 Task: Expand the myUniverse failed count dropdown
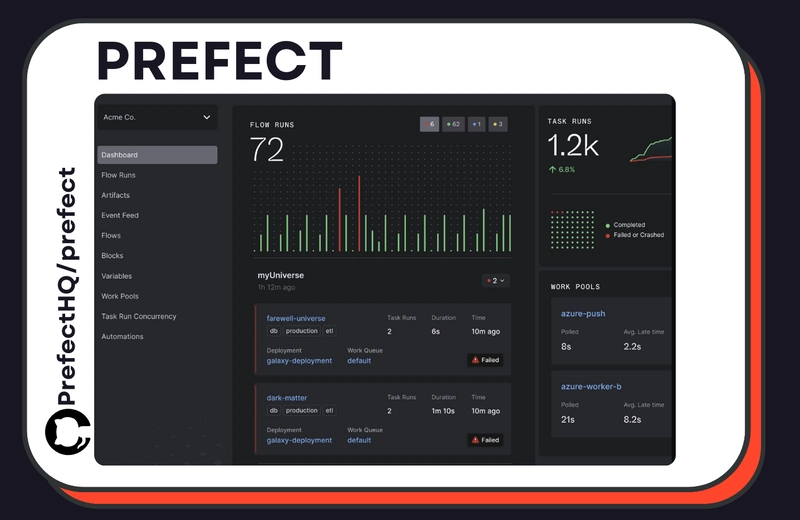click(x=495, y=281)
